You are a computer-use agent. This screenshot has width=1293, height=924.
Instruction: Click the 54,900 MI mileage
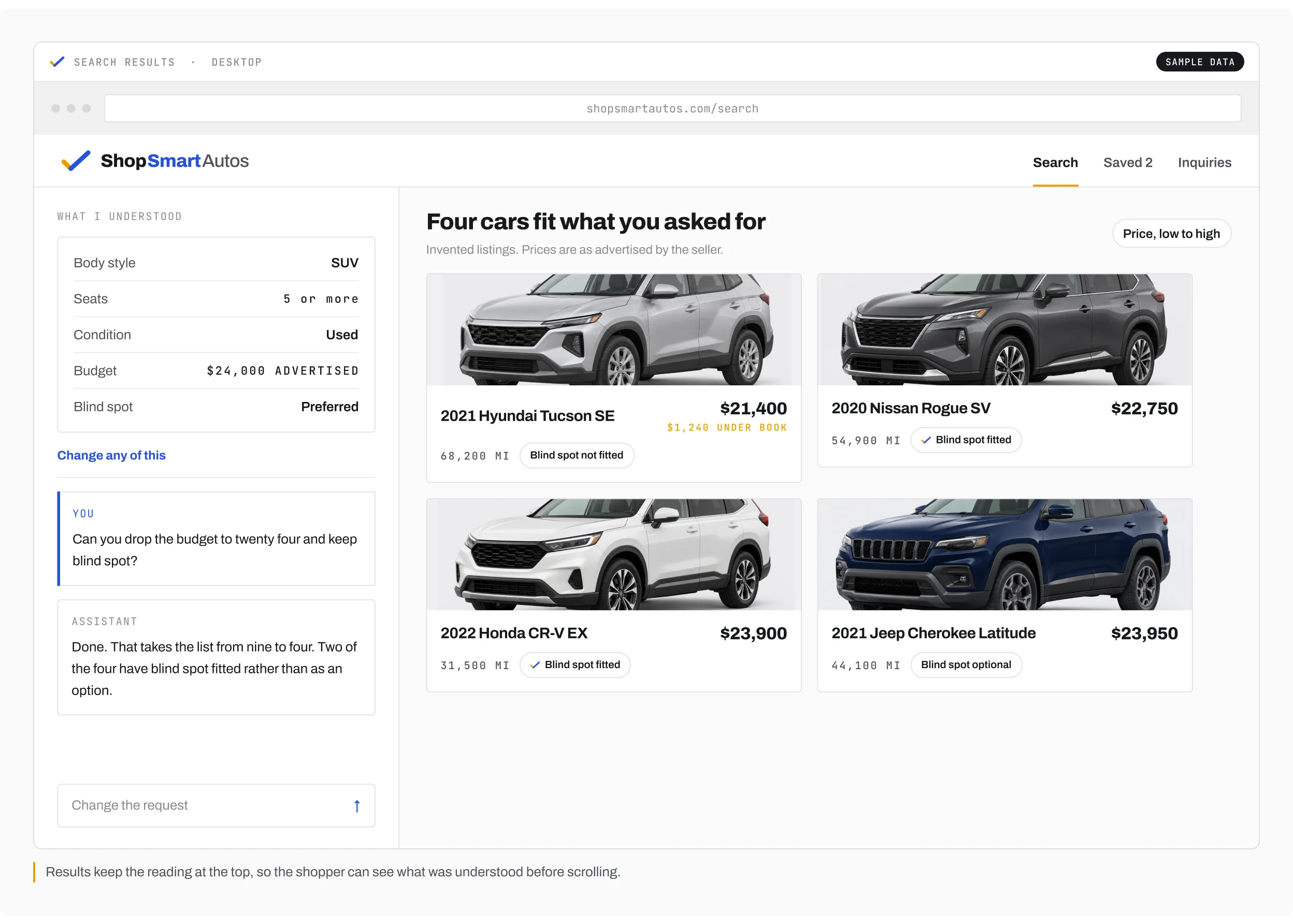point(866,440)
